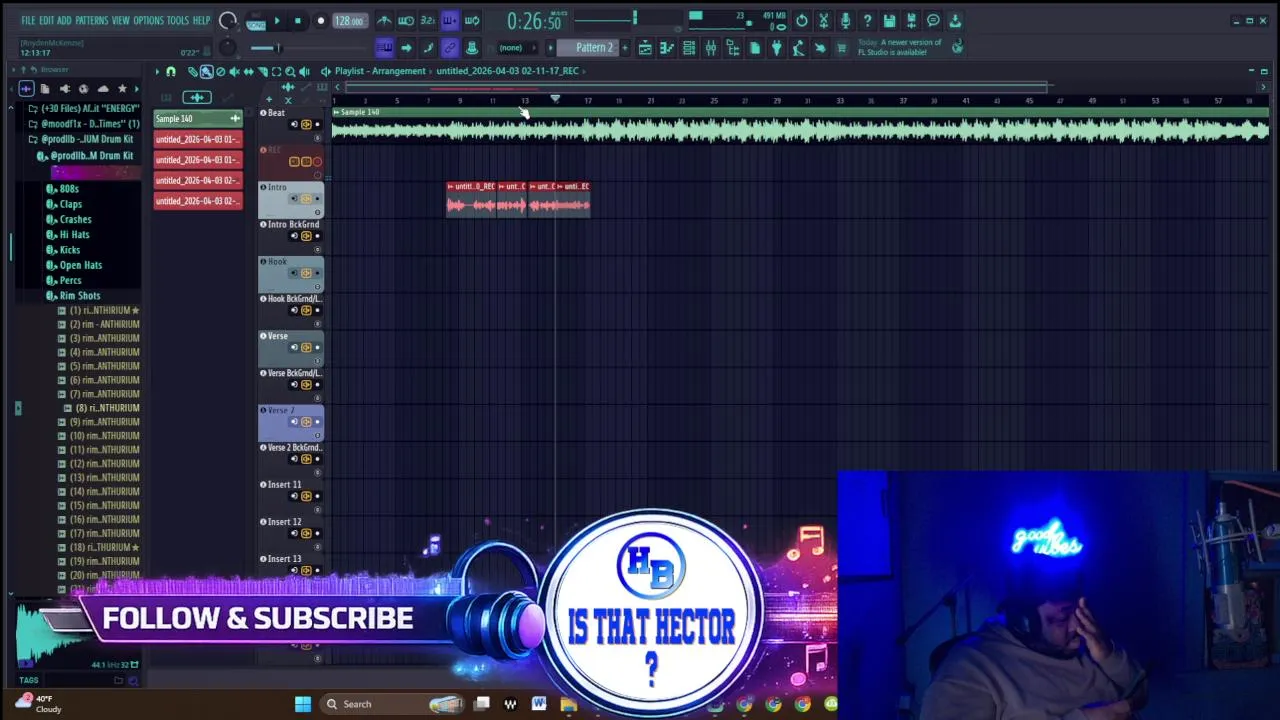Select the playlist slip tool
Screen dimensions: 1280x720
pos(248,71)
